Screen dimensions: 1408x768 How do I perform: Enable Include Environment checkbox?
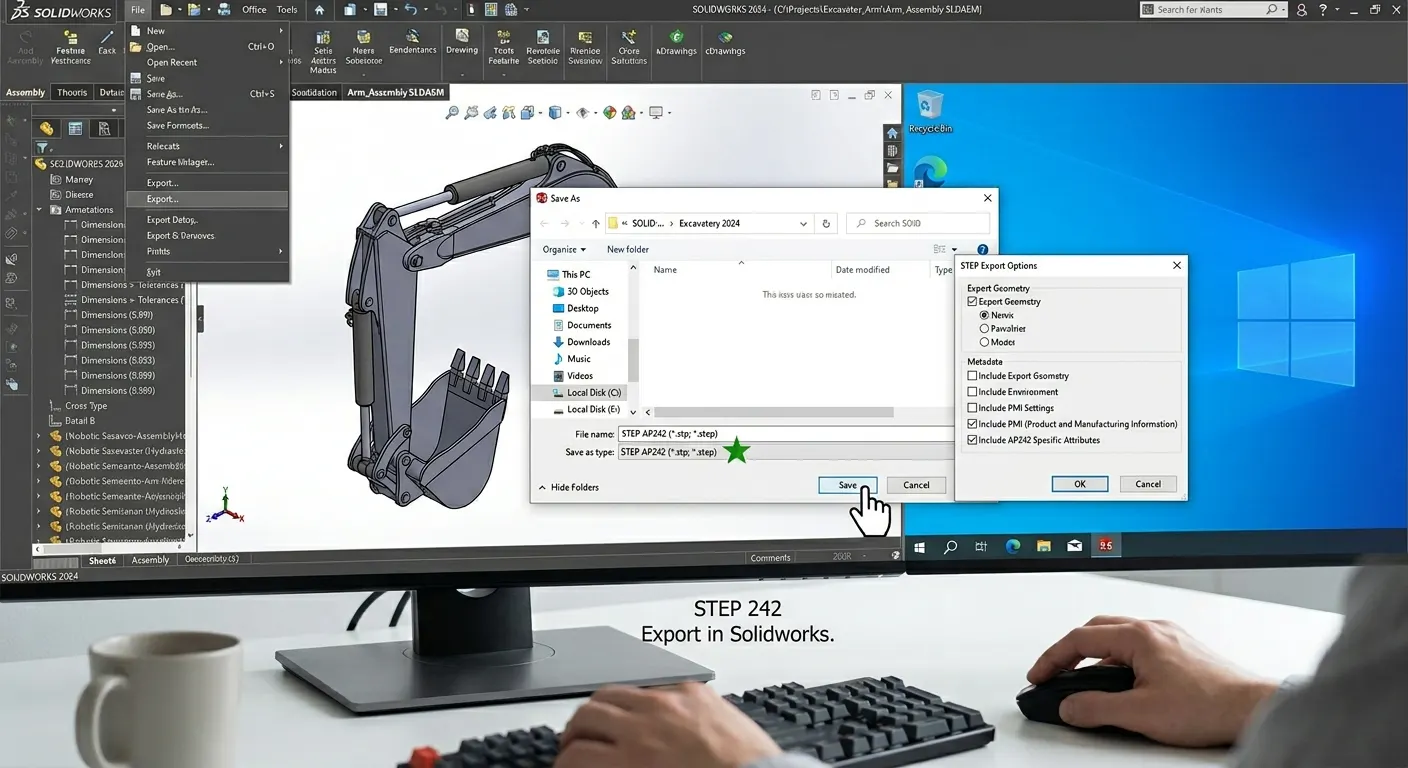(972, 392)
